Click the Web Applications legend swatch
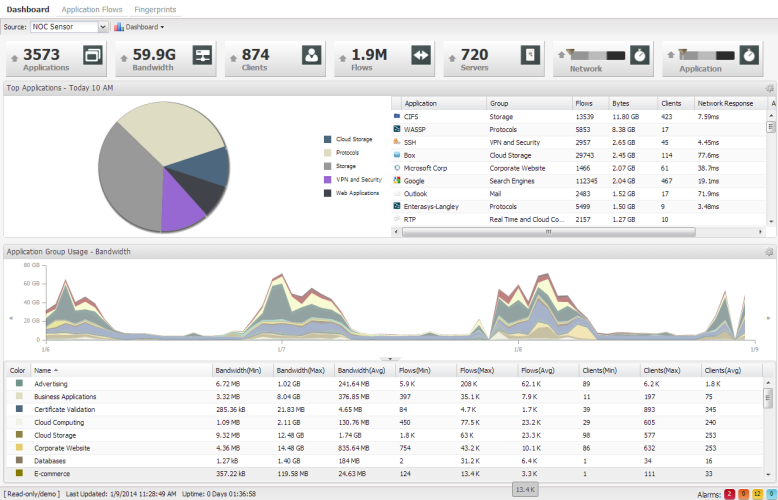 [x=327, y=193]
